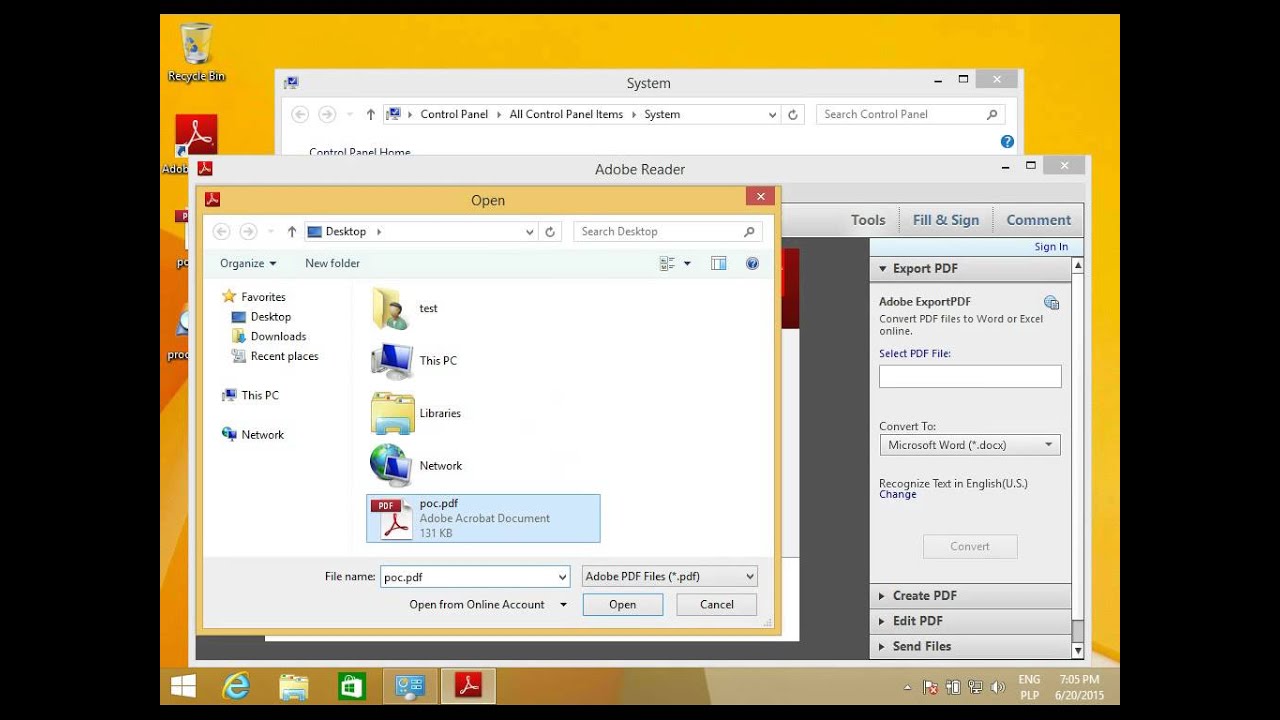This screenshot has width=1280, height=720.
Task: Open the Adobe PDF Files type dropdown
Action: [750, 577]
